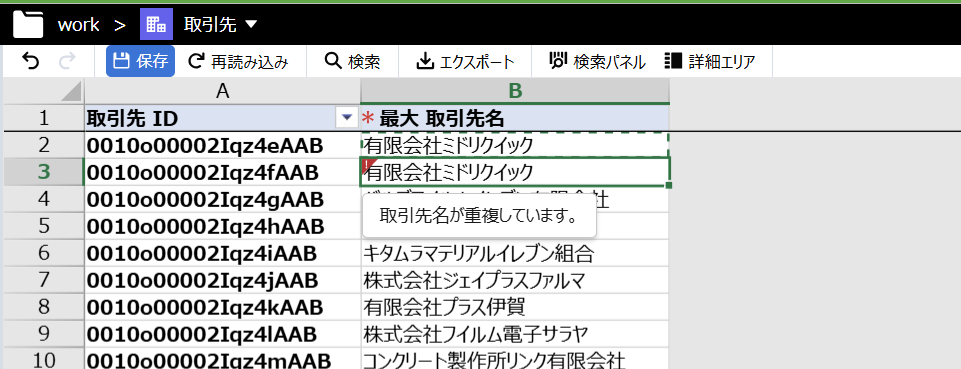Click cell 0010o00002Iqz4iAAB
The width and height of the screenshot is (961, 369).
click(222, 253)
